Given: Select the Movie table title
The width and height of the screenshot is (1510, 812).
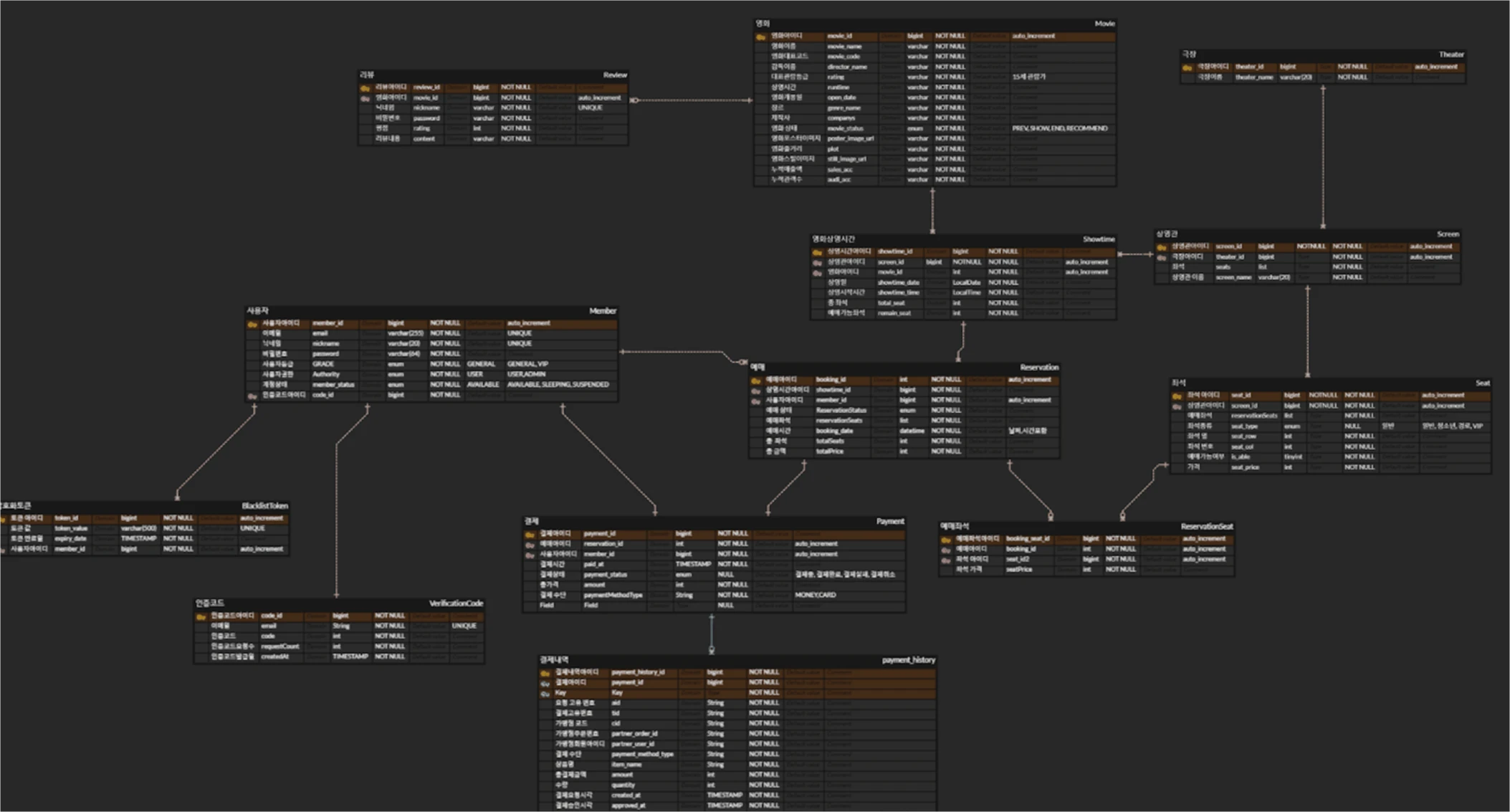Looking at the screenshot, I should [x=1104, y=24].
